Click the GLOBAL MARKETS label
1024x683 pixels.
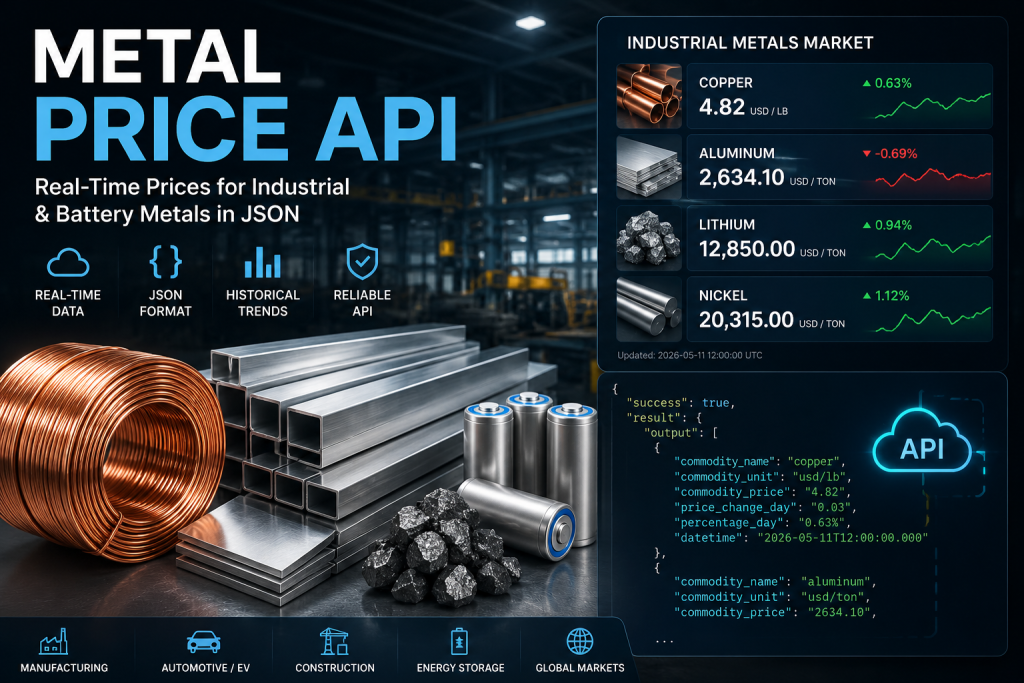[x=580, y=668]
